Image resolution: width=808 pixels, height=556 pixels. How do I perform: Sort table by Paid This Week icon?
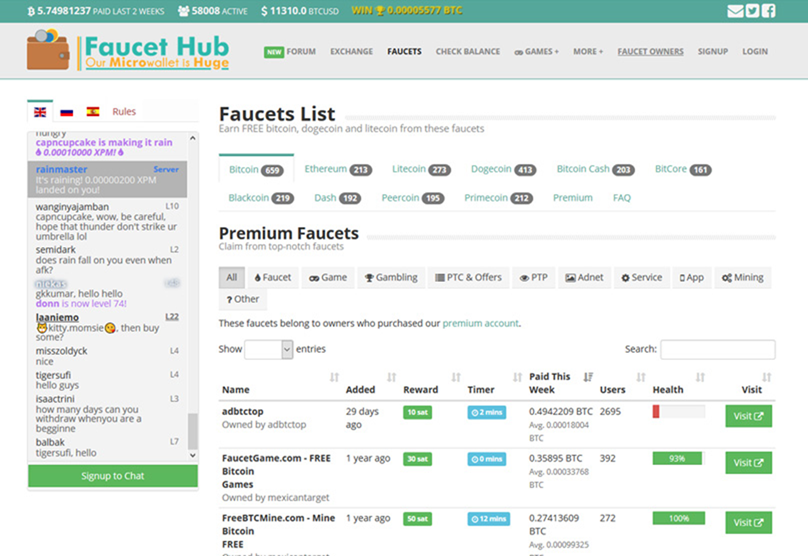(x=588, y=377)
